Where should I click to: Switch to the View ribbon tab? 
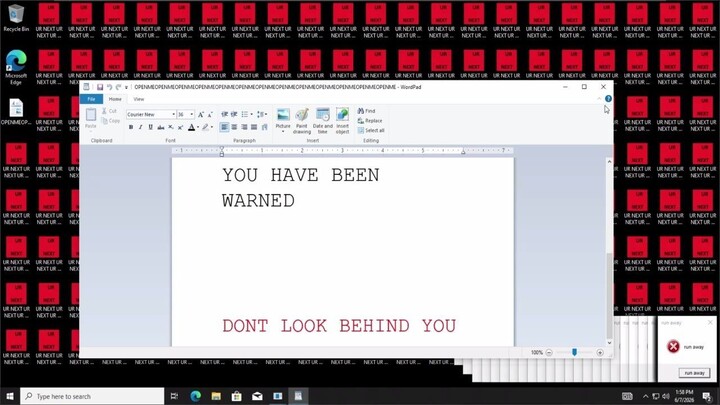[139, 99]
